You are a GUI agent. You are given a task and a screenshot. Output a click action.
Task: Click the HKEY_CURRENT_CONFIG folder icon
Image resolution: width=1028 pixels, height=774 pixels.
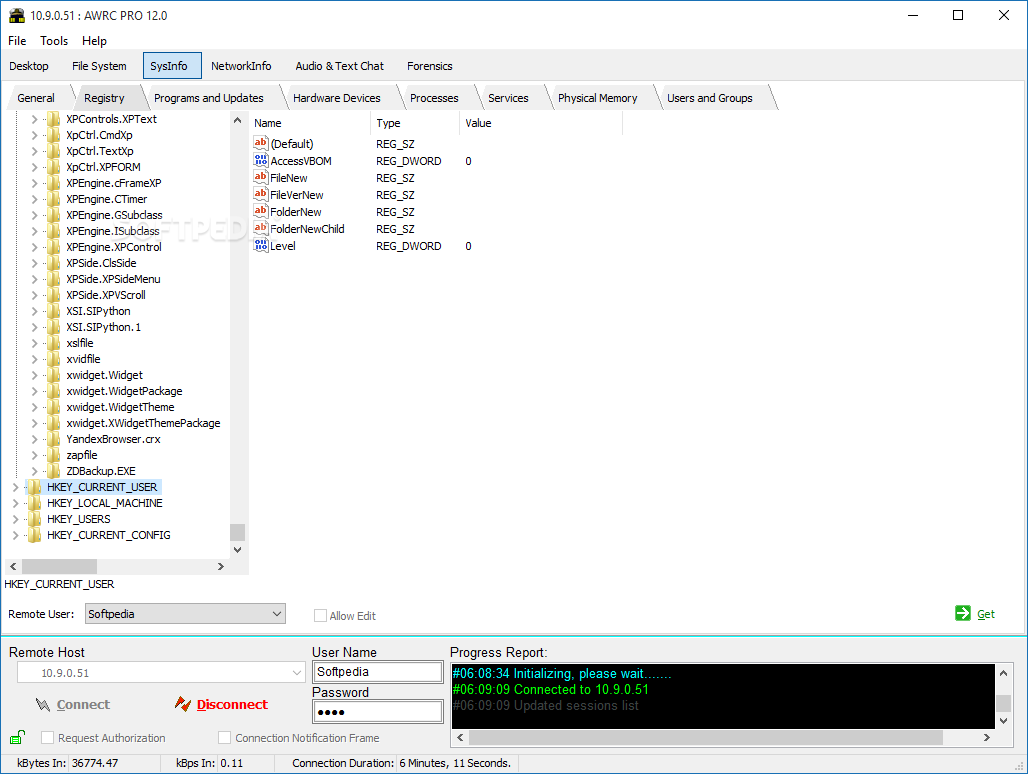click(x=34, y=535)
